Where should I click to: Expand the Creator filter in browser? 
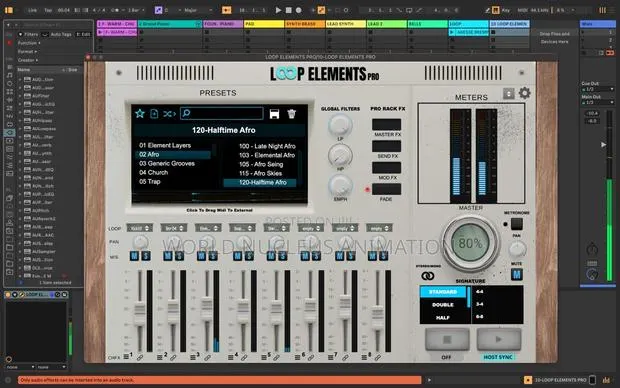(28, 60)
